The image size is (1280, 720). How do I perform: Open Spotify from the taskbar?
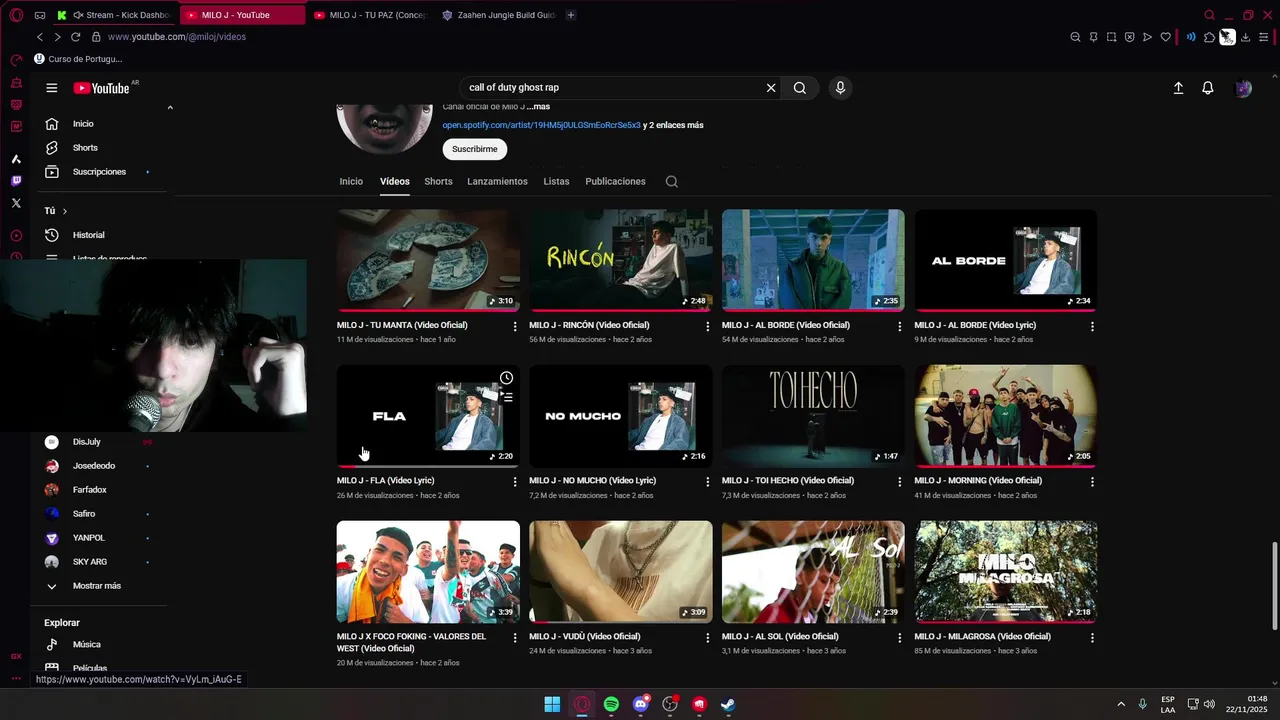[x=611, y=704]
